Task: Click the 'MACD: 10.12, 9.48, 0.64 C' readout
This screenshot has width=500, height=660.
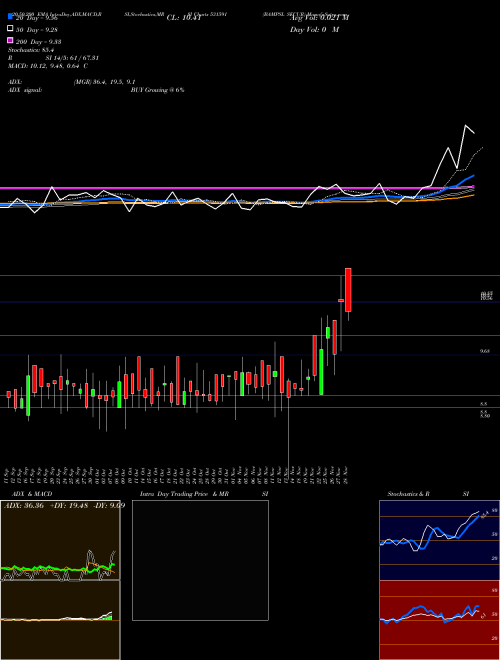Action: [x=48, y=66]
